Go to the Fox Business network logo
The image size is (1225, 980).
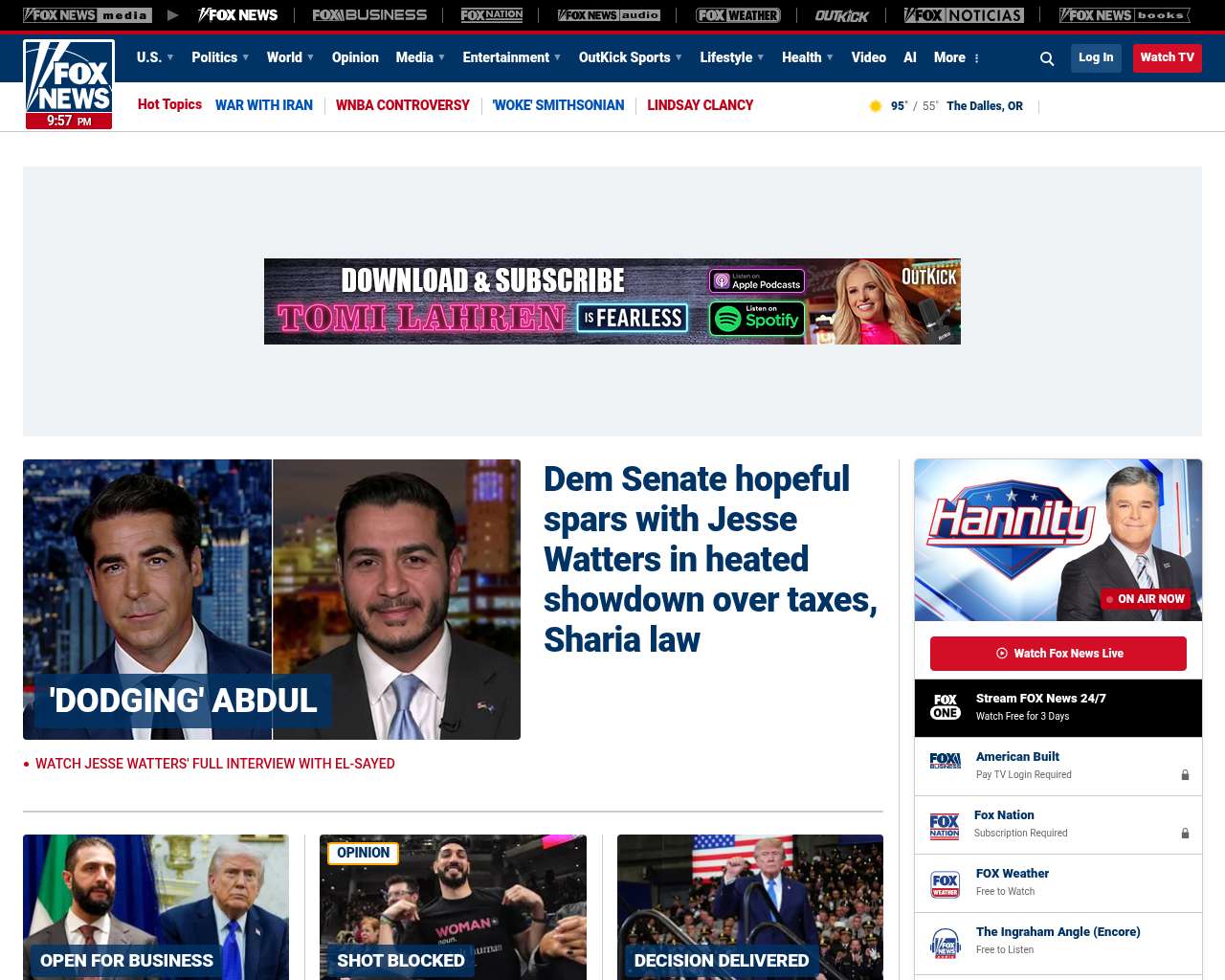pyautogui.click(x=369, y=15)
